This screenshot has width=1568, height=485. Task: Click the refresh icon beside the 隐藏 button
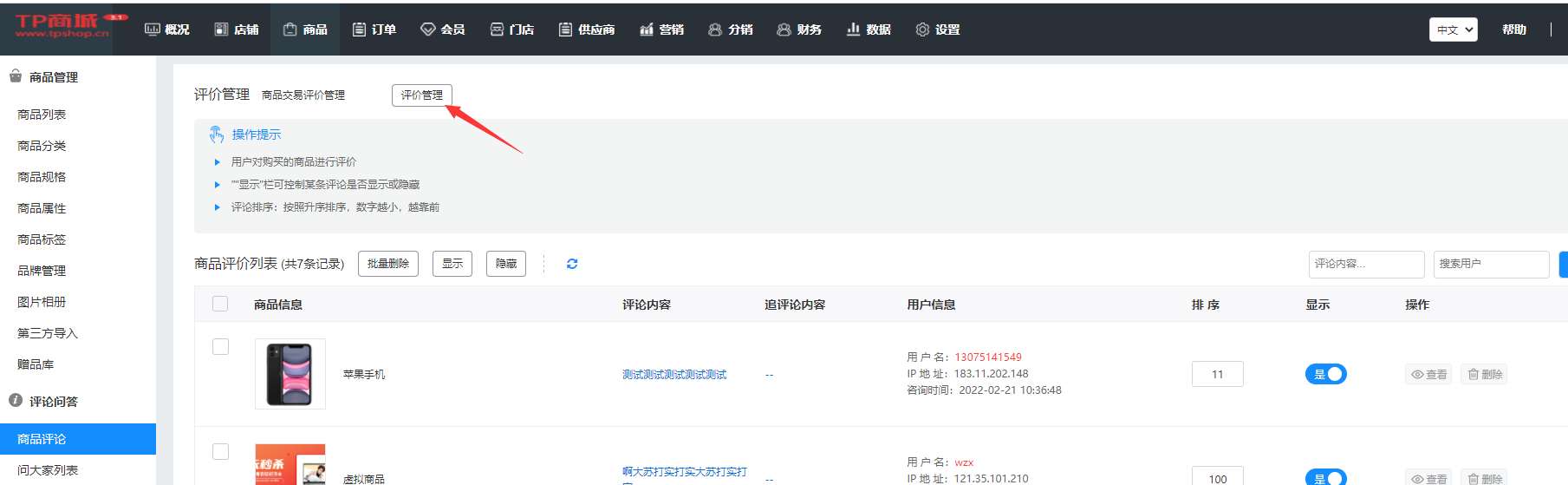click(x=572, y=264)
